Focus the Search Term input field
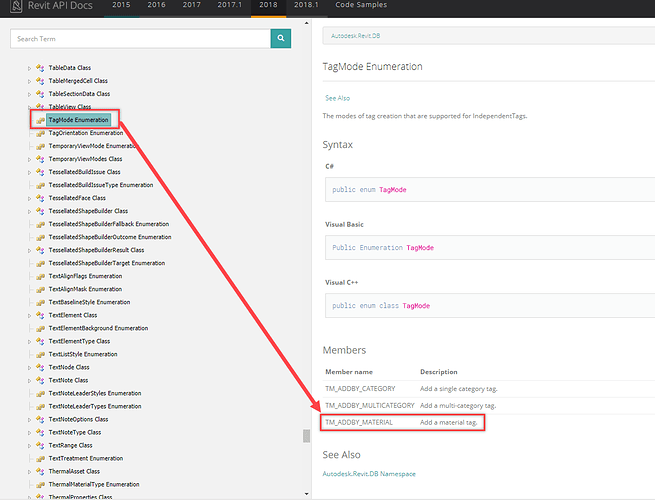This screenshot has height=500, width=655. 140,38
